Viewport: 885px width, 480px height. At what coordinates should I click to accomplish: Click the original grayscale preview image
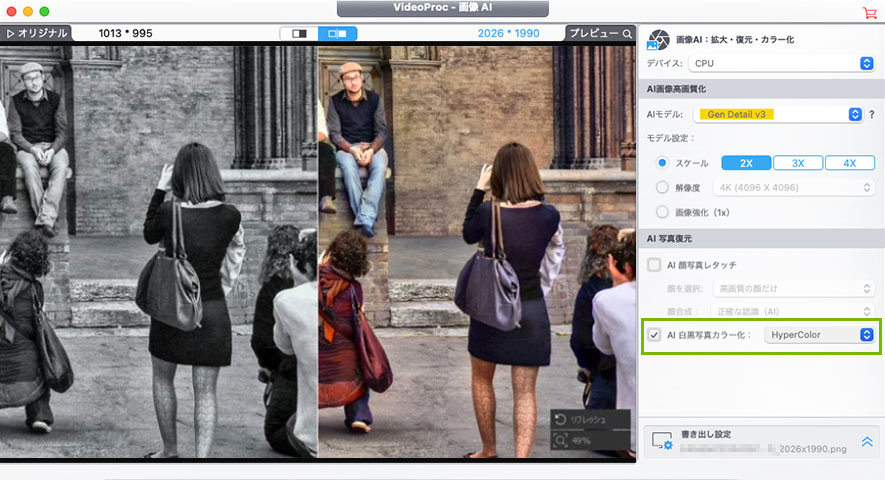(159, 251)
